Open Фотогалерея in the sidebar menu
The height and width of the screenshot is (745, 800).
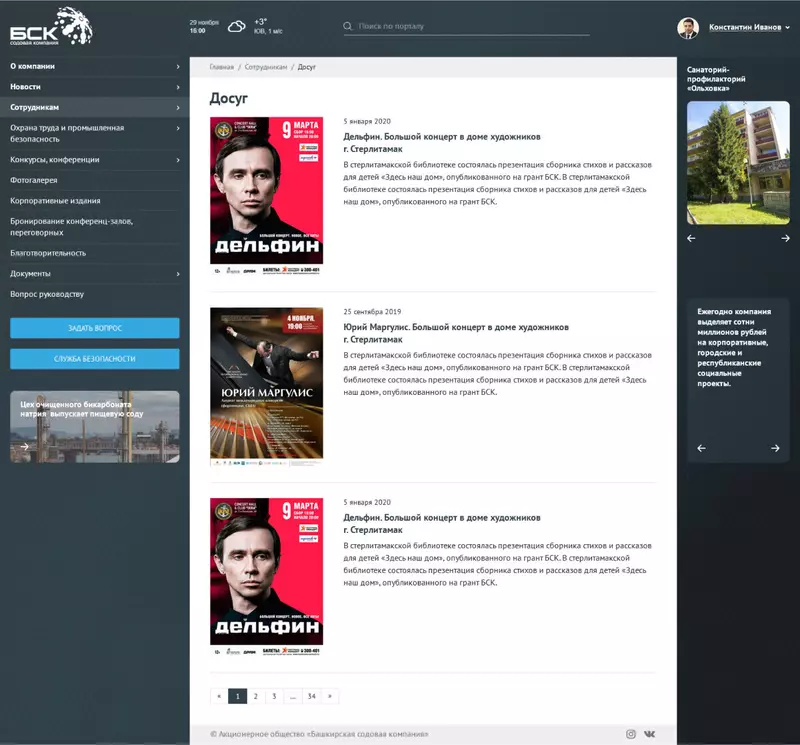pos(34,180)
